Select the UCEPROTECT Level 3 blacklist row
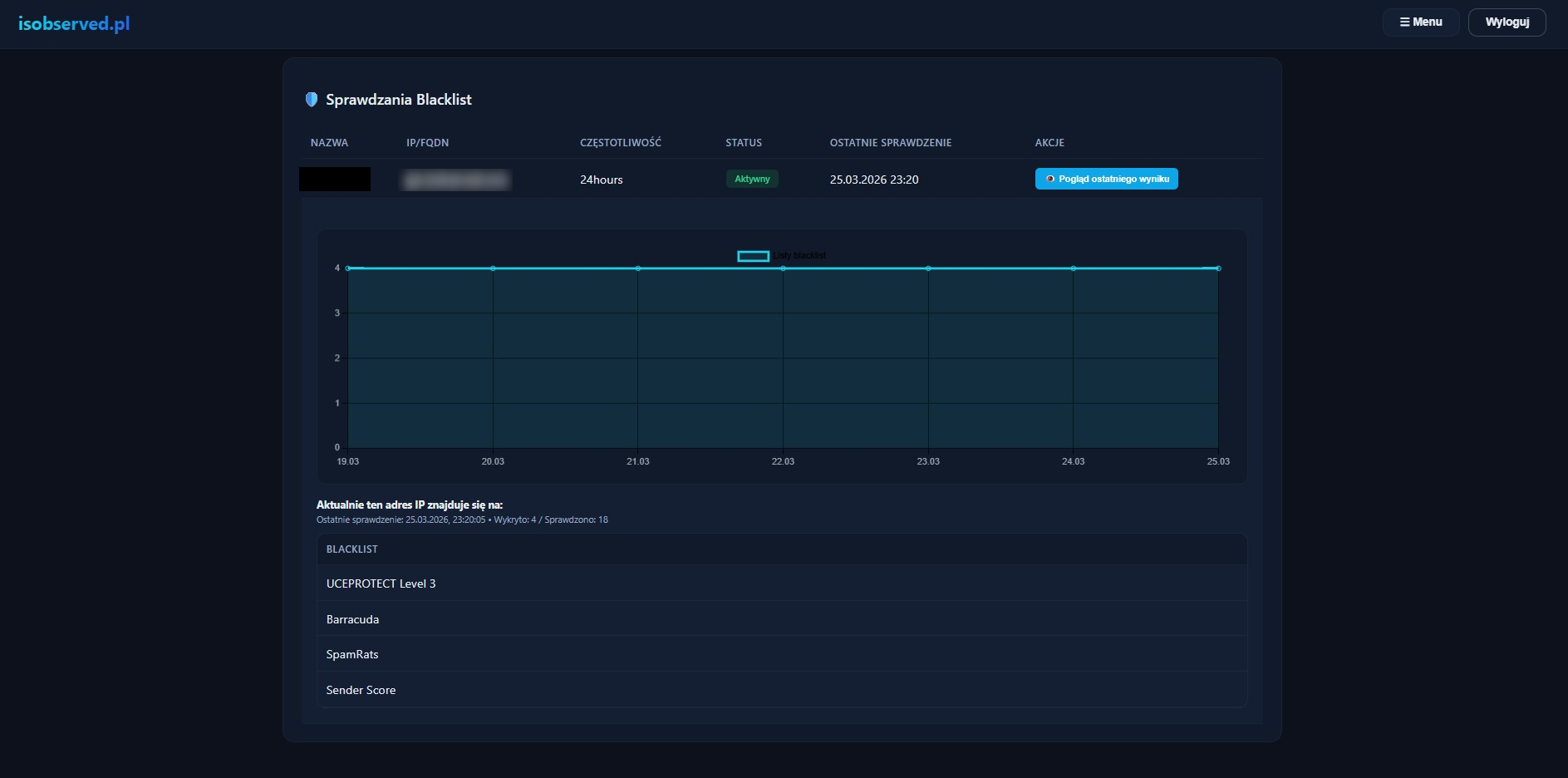1568x778 pixels. pyautogui.click(x=782, y=583)
